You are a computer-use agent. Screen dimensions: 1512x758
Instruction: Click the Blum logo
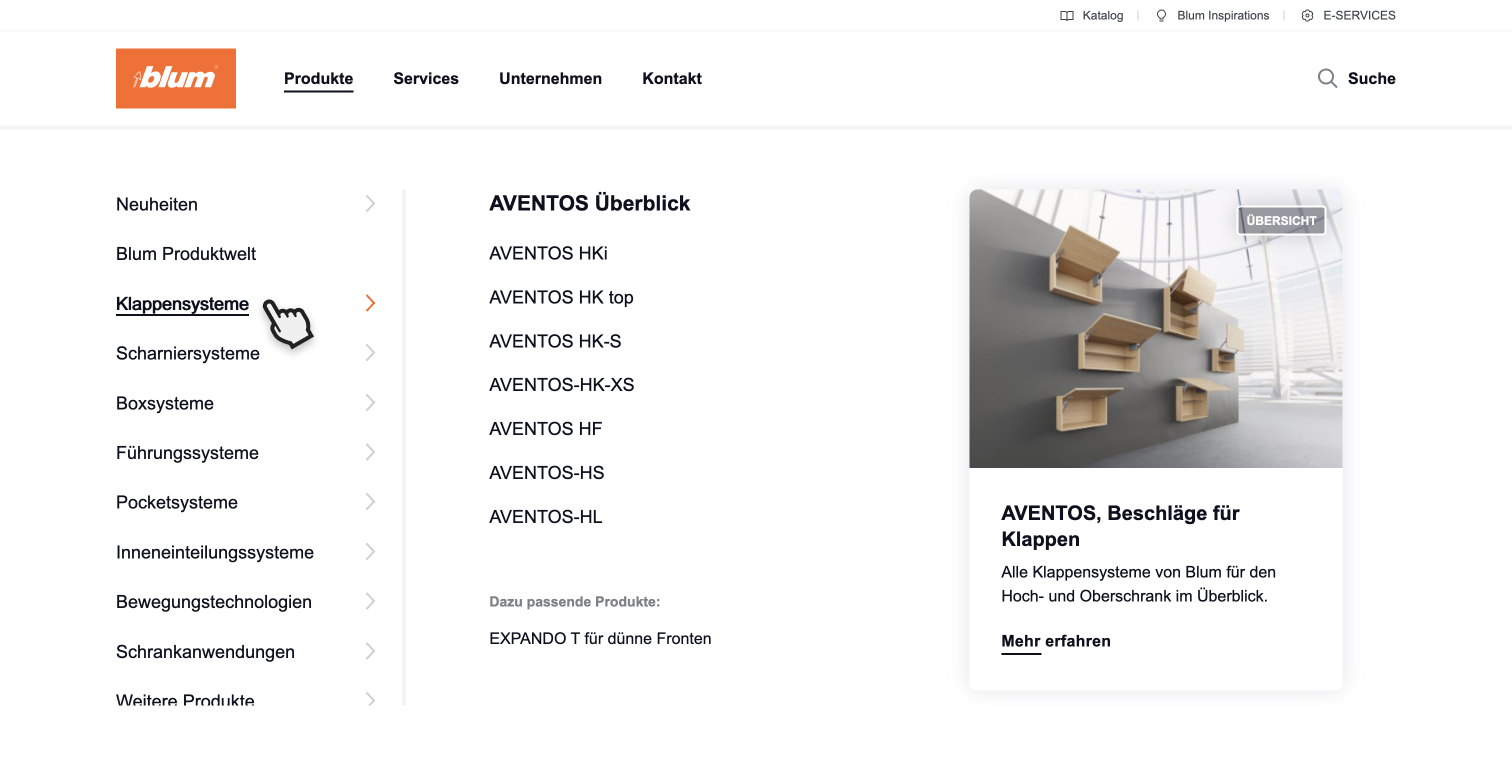point(176,78)
